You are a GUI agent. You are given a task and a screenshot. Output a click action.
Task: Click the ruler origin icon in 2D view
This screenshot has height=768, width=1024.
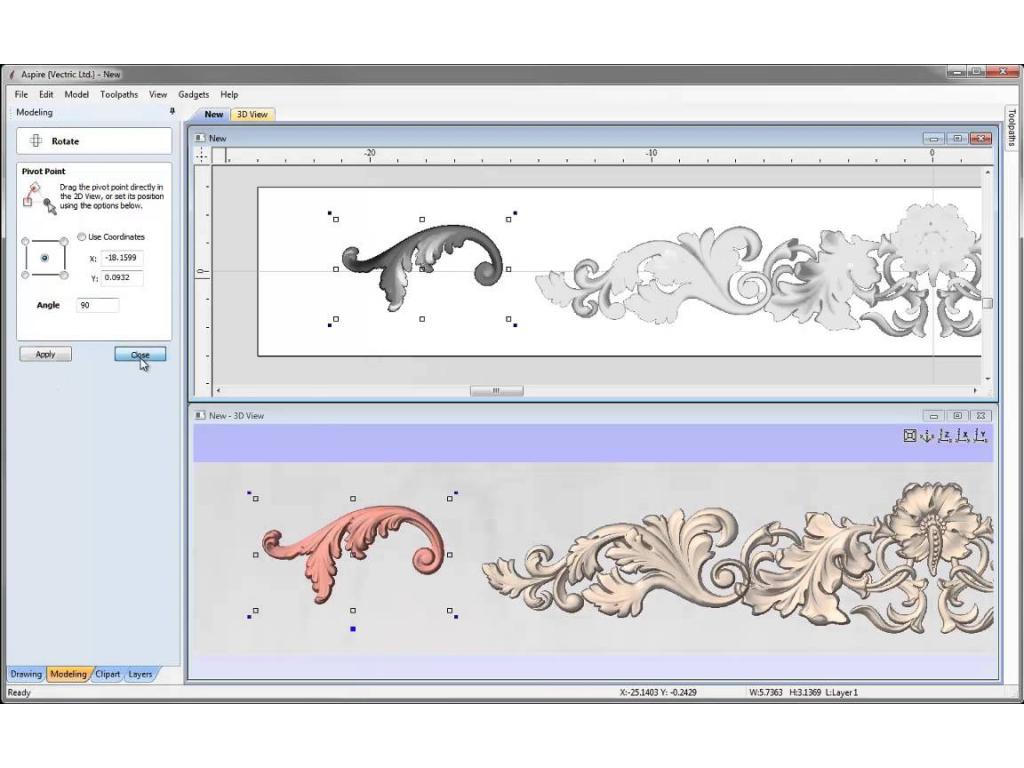point(202,155)
